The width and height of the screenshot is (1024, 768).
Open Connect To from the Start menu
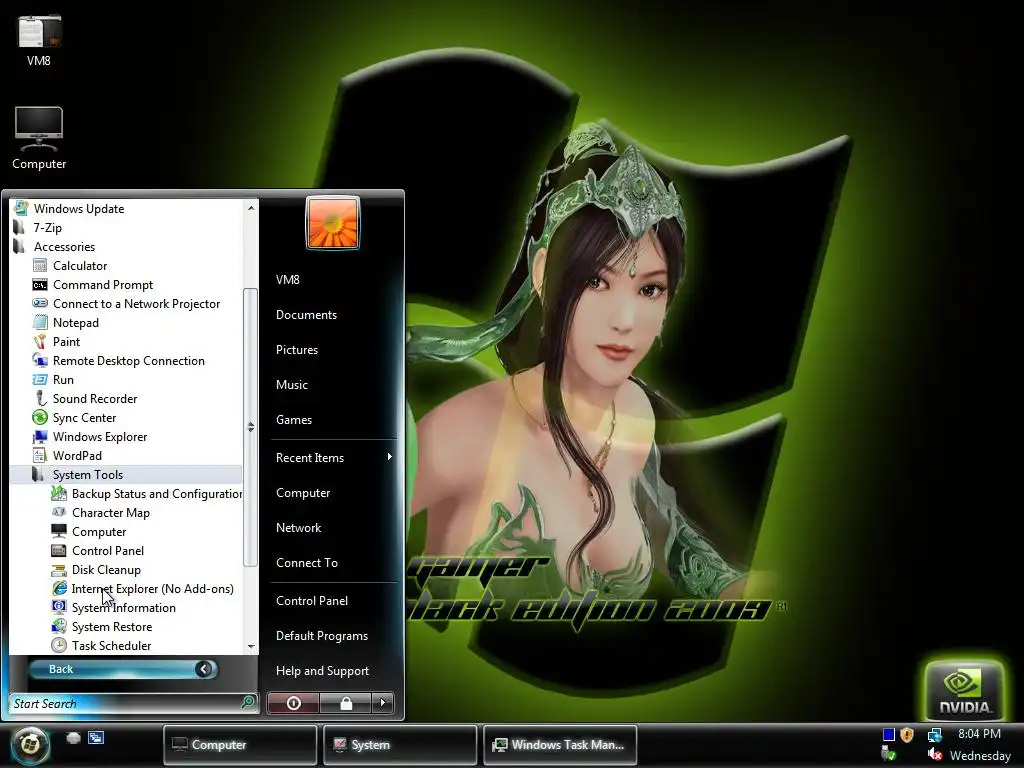pos(307,563)
